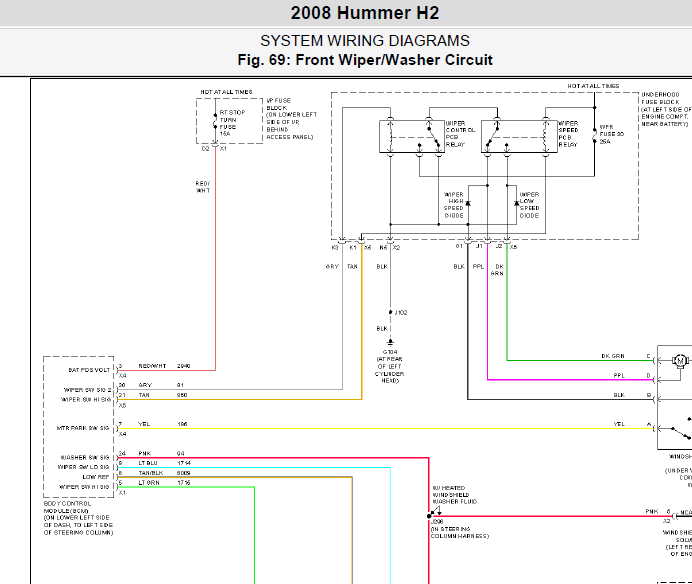Click the "TAN" label below connector K1
692x584 pixels.
(352, 267)
